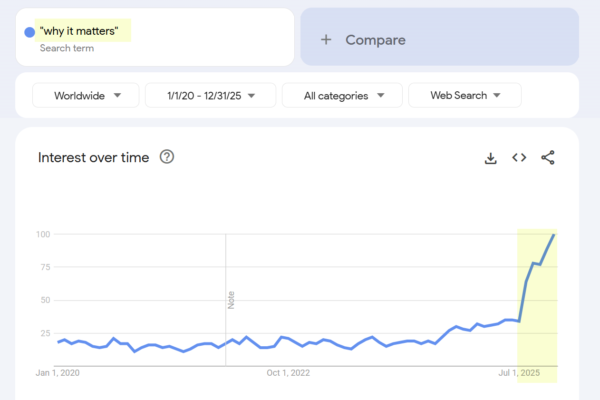Click the plus icon beside Compare
The width and height of the screenshot is (600, 400).
pyautogui.click(x=325, y=40)
